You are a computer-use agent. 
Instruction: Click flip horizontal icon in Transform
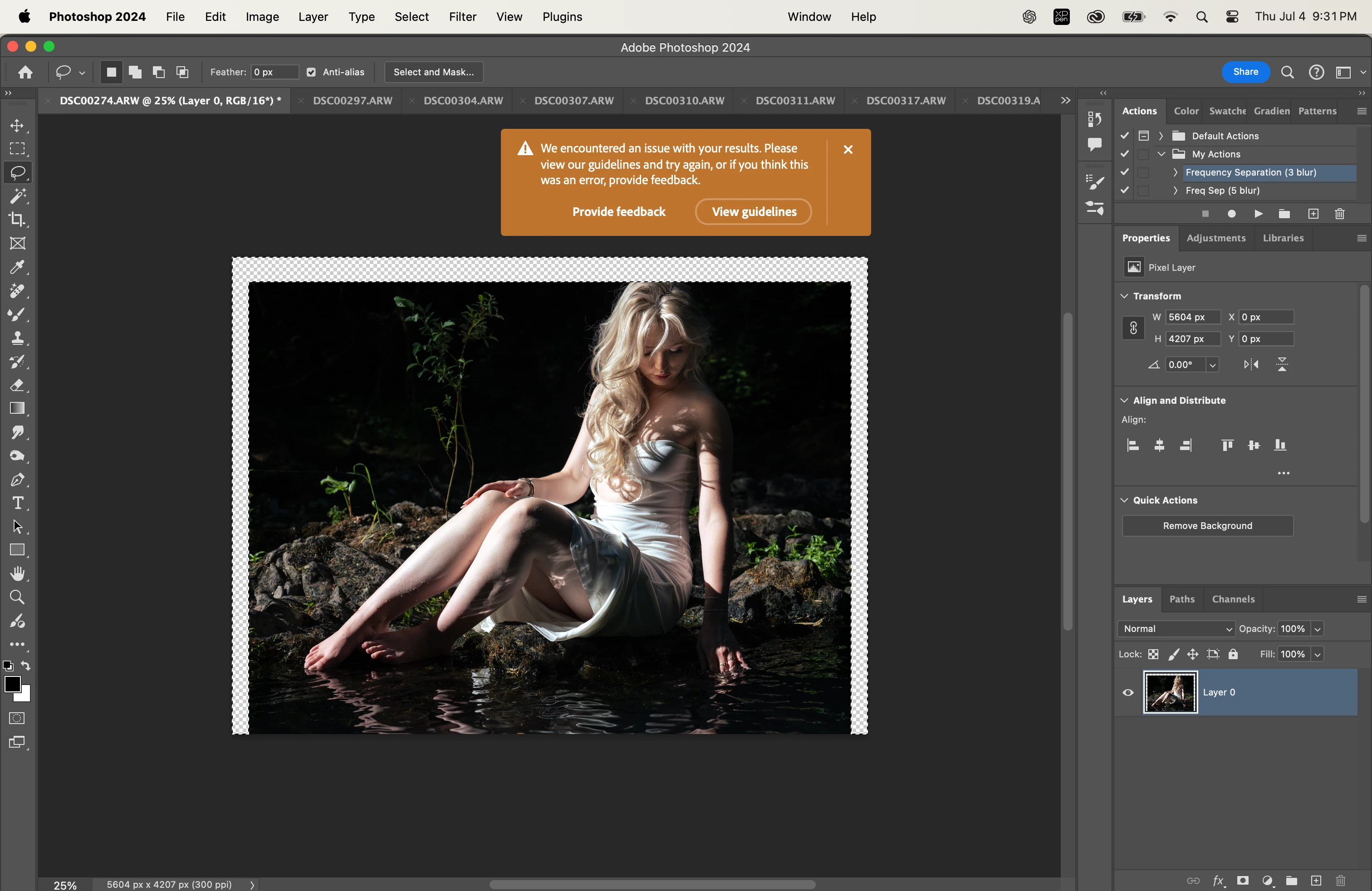tap(1251, 364)
